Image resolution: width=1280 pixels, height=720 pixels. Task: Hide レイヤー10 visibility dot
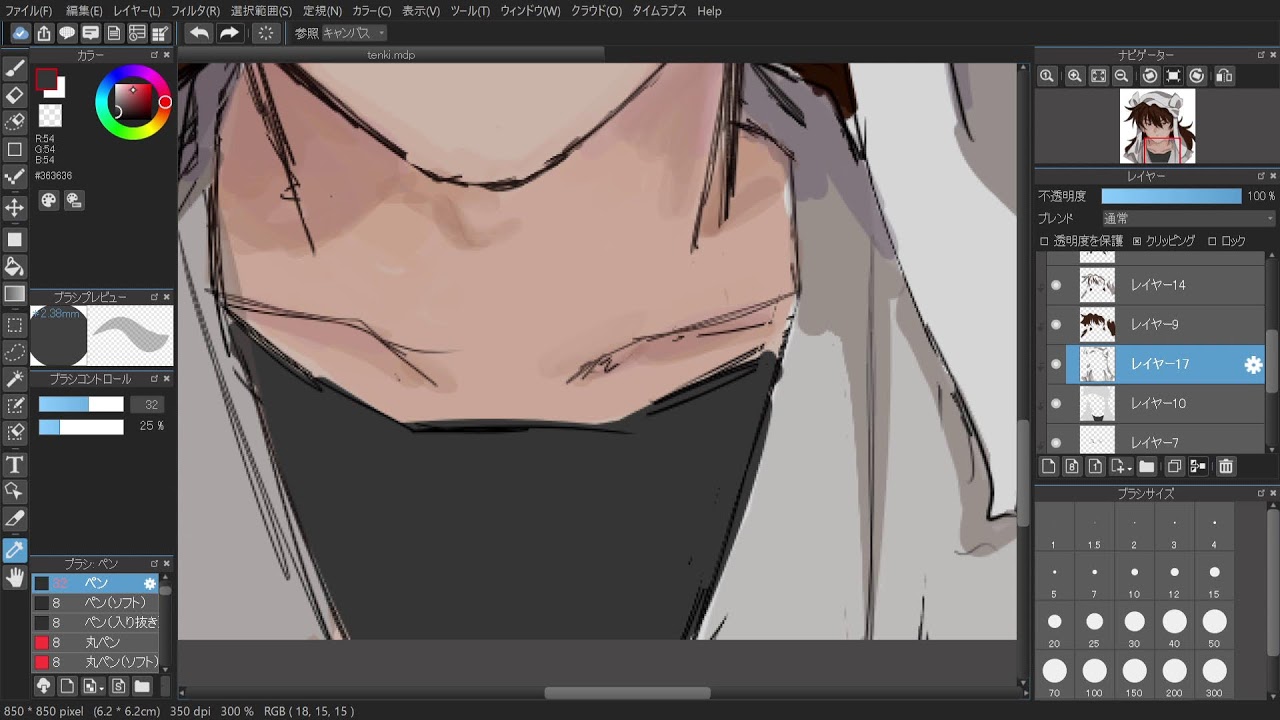point(1055,403)
